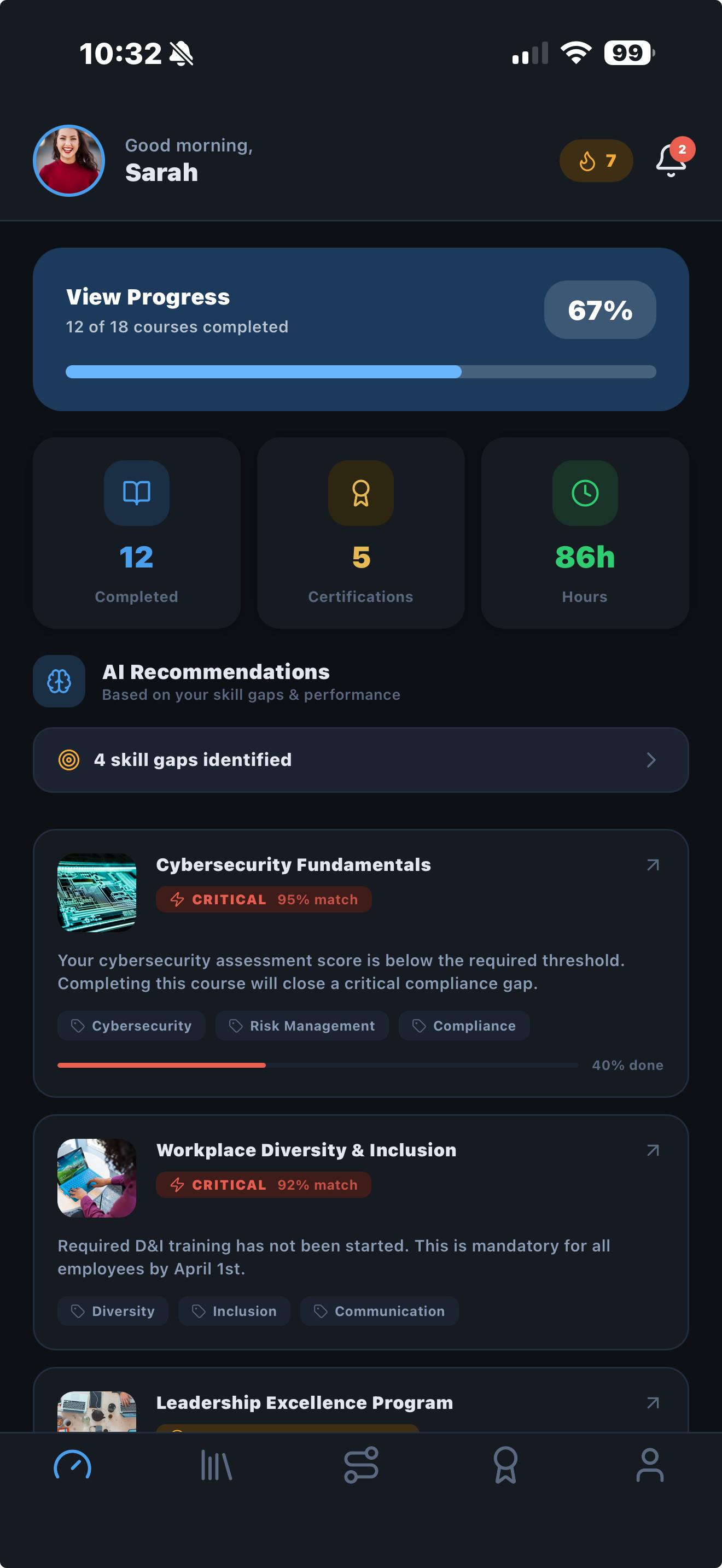Open the profile person tab
722x1568 pixels.
coord(650,1465)
